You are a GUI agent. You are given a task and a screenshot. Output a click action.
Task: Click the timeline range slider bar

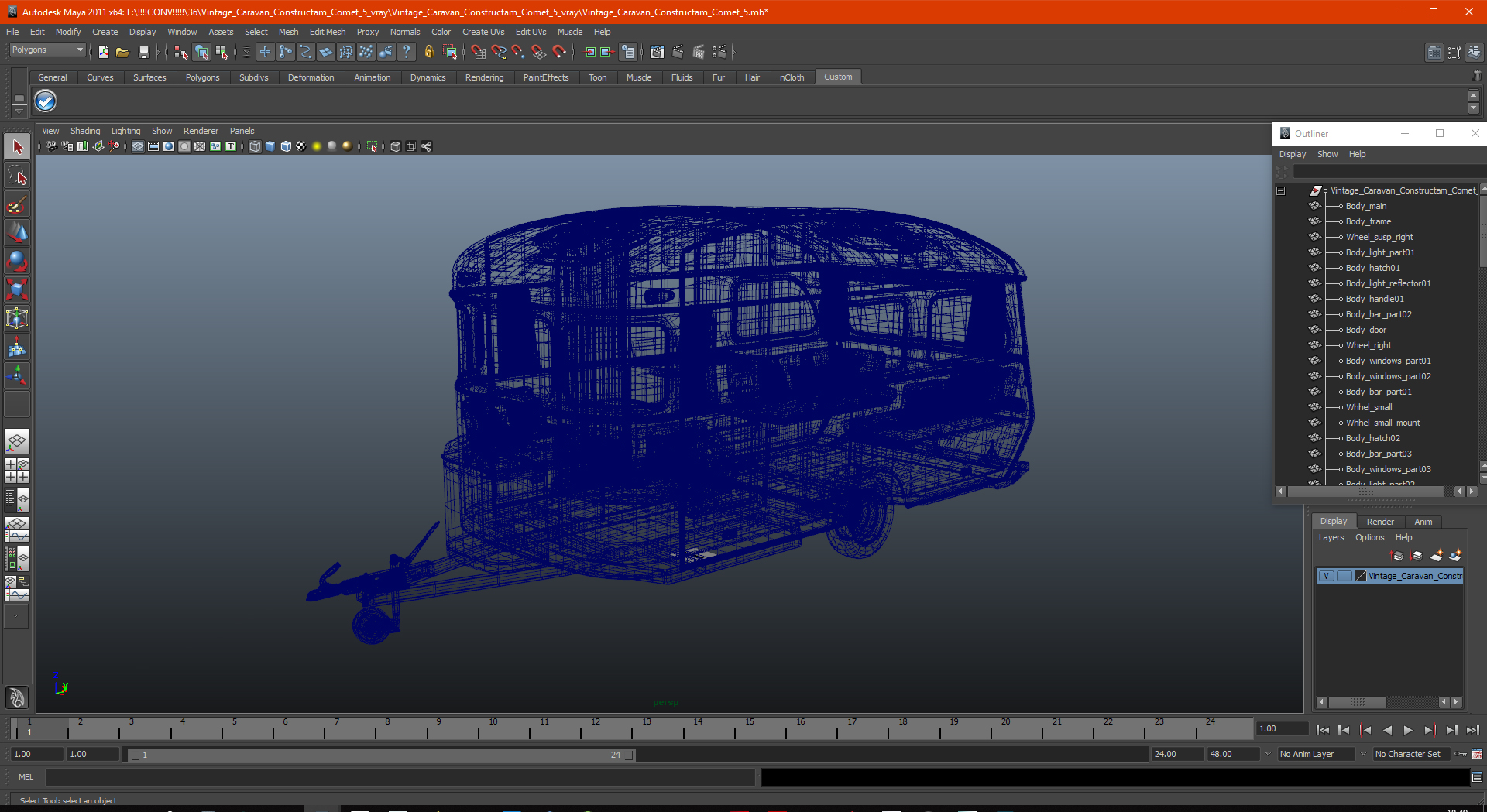381,755
